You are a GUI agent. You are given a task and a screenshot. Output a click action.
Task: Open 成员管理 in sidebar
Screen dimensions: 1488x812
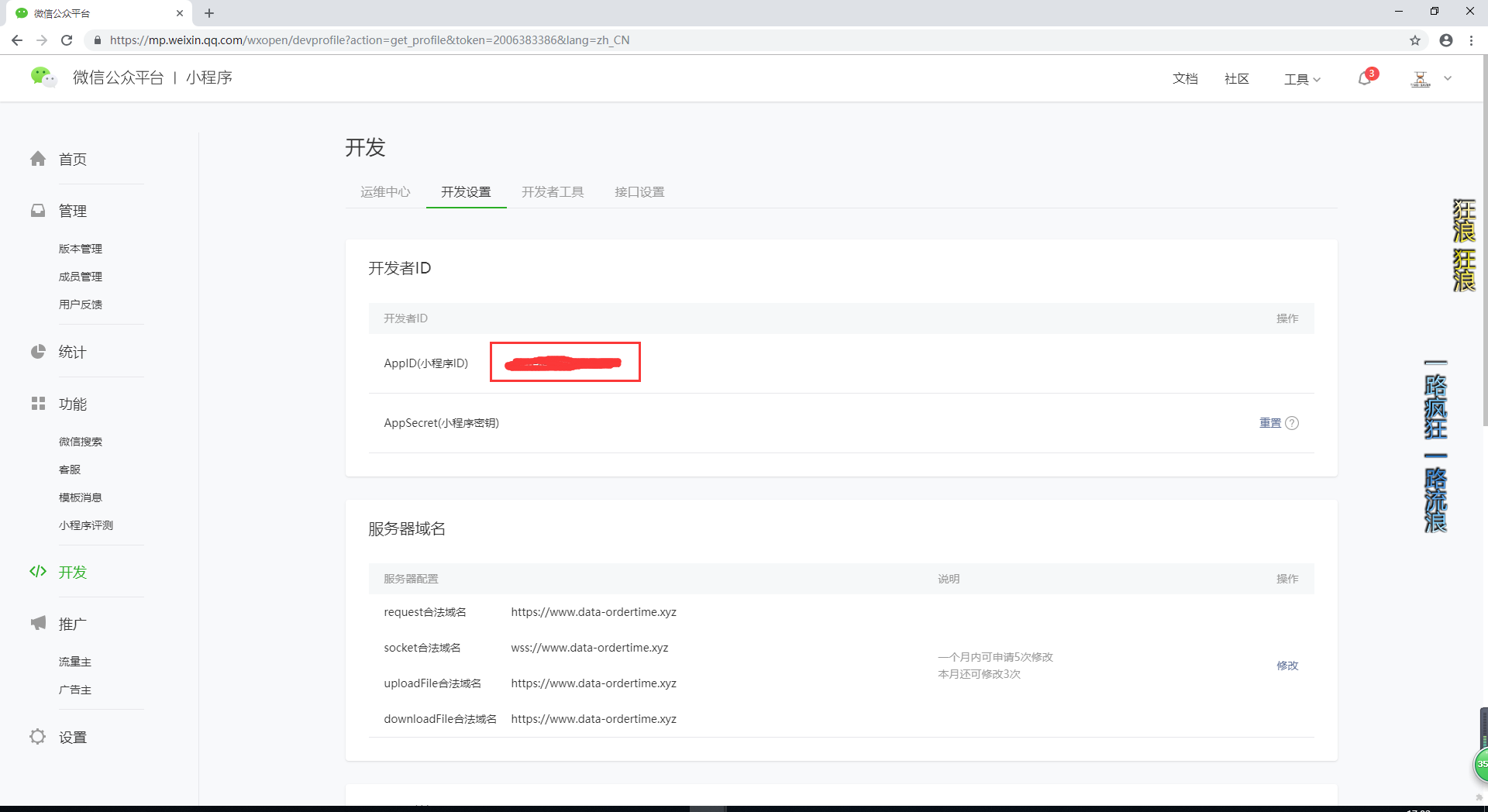pyautogui.click(x=81, y=277)
